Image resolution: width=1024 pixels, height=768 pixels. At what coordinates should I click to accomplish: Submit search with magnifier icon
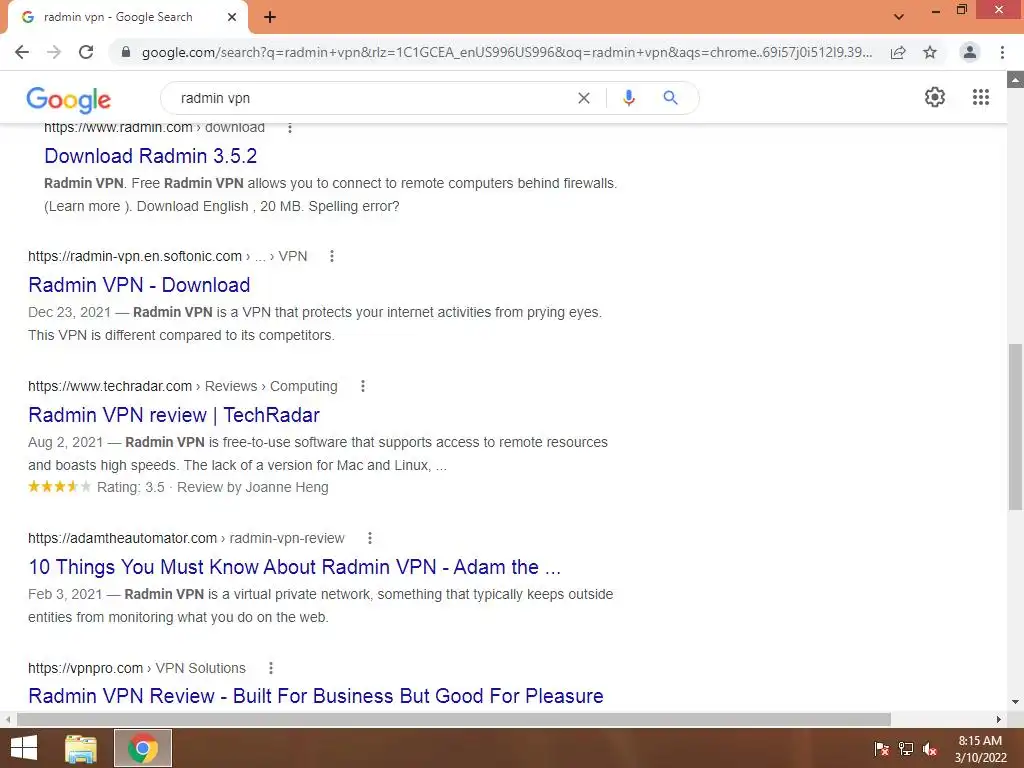pyautogui.click(x=670, y=98)
